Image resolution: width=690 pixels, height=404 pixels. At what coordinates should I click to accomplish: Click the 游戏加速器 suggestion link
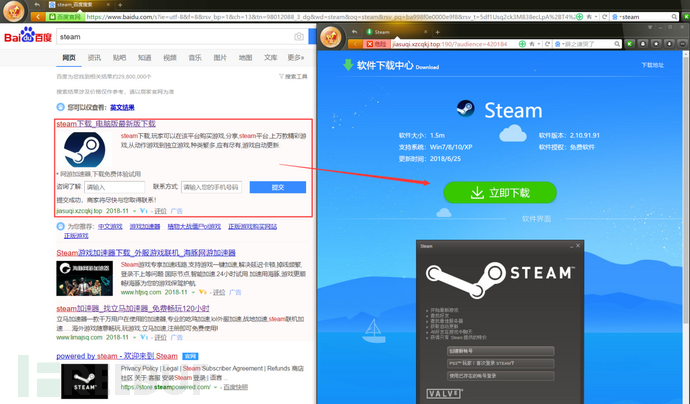tap(145, 227)
